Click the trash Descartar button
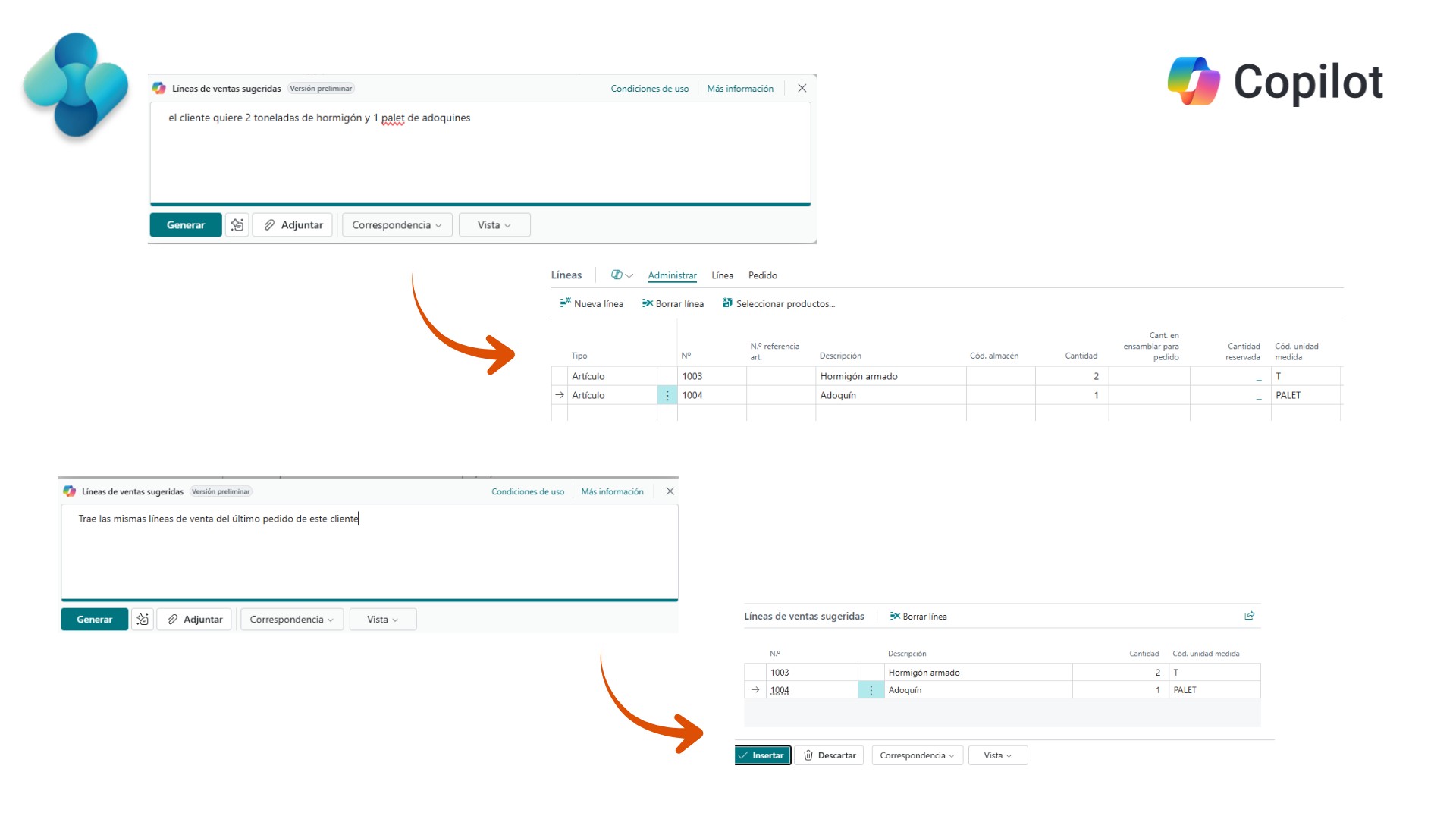 (830, 755)
